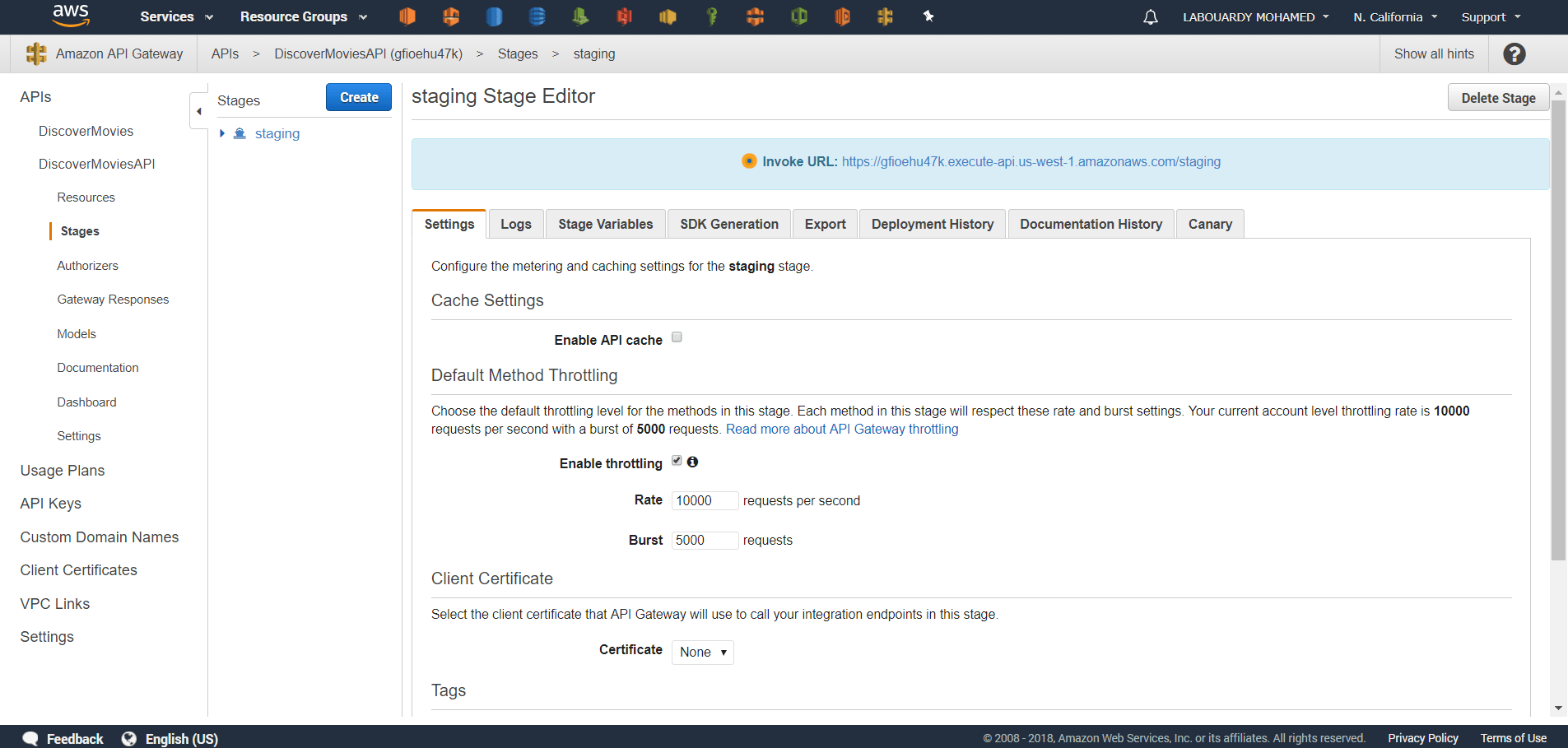Open Custom Domain Names in the sidebar
Screen dimensions: 1568x748
coord(100,537)
